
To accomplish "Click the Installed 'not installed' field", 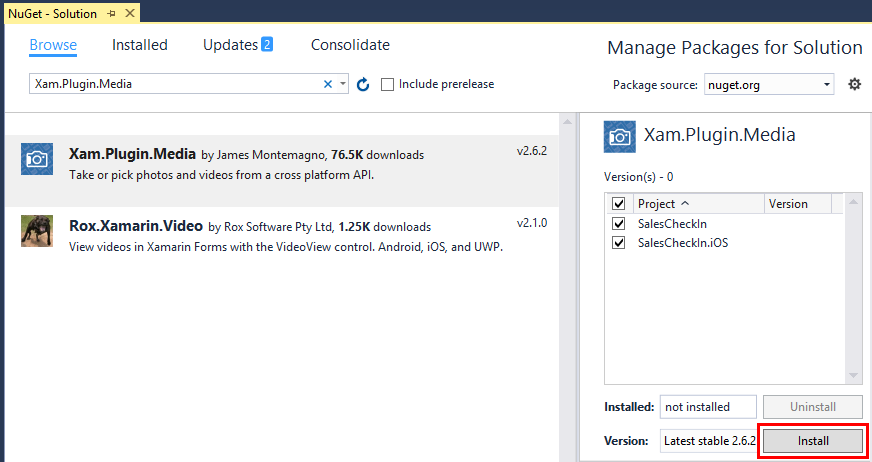I will (708, 406).
